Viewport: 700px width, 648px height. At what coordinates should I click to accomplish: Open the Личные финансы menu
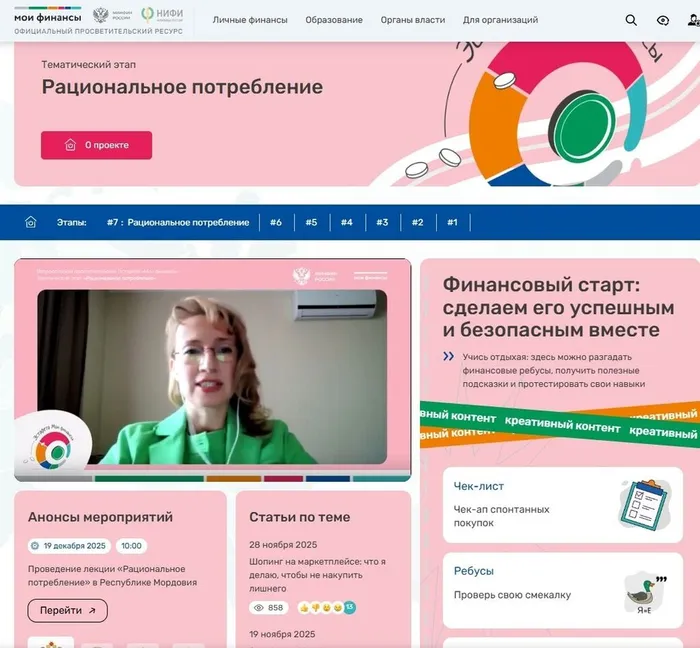point(250,20)
